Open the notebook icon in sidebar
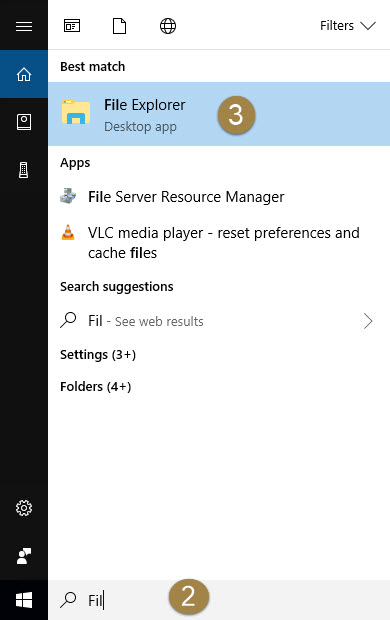The width and height of the screenshot is (390, 620). [x=24, y=122]
